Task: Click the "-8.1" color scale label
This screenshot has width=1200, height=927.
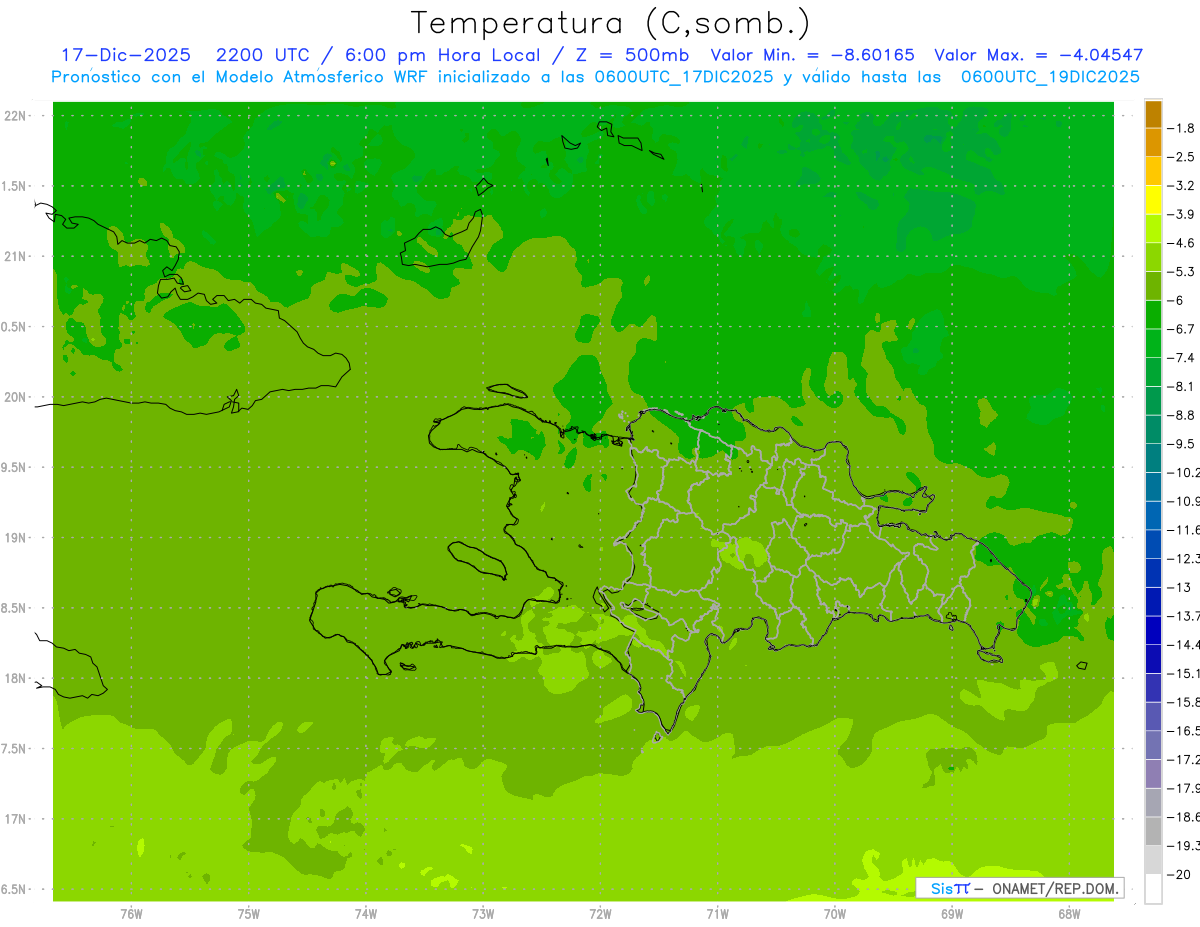Action: point(1180,386)
